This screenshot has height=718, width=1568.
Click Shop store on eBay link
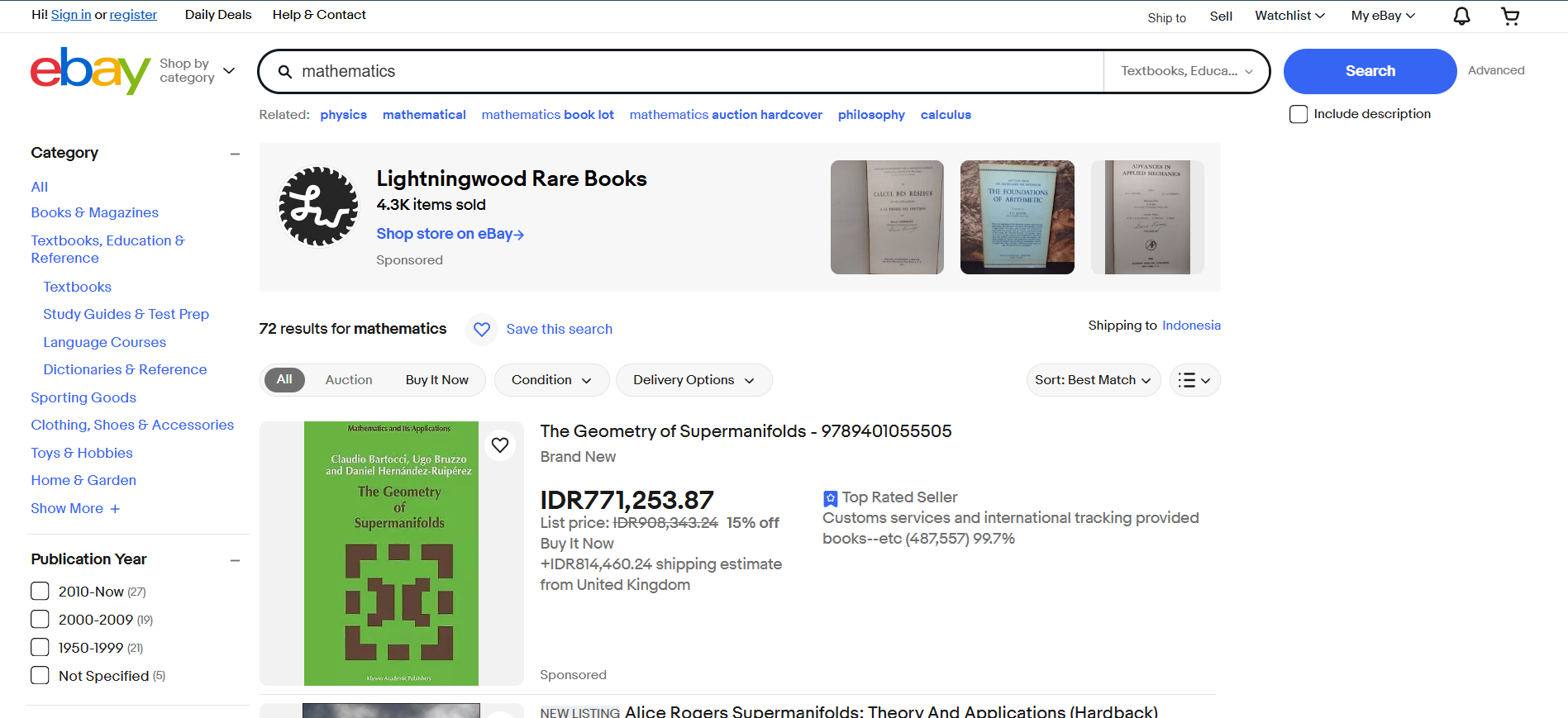tap(450, 234)
